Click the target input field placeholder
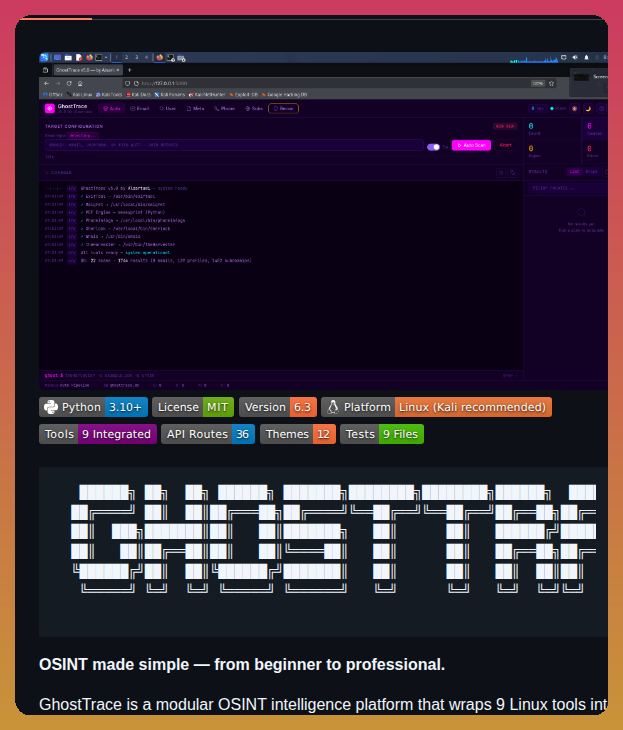 tap(234, 145)
